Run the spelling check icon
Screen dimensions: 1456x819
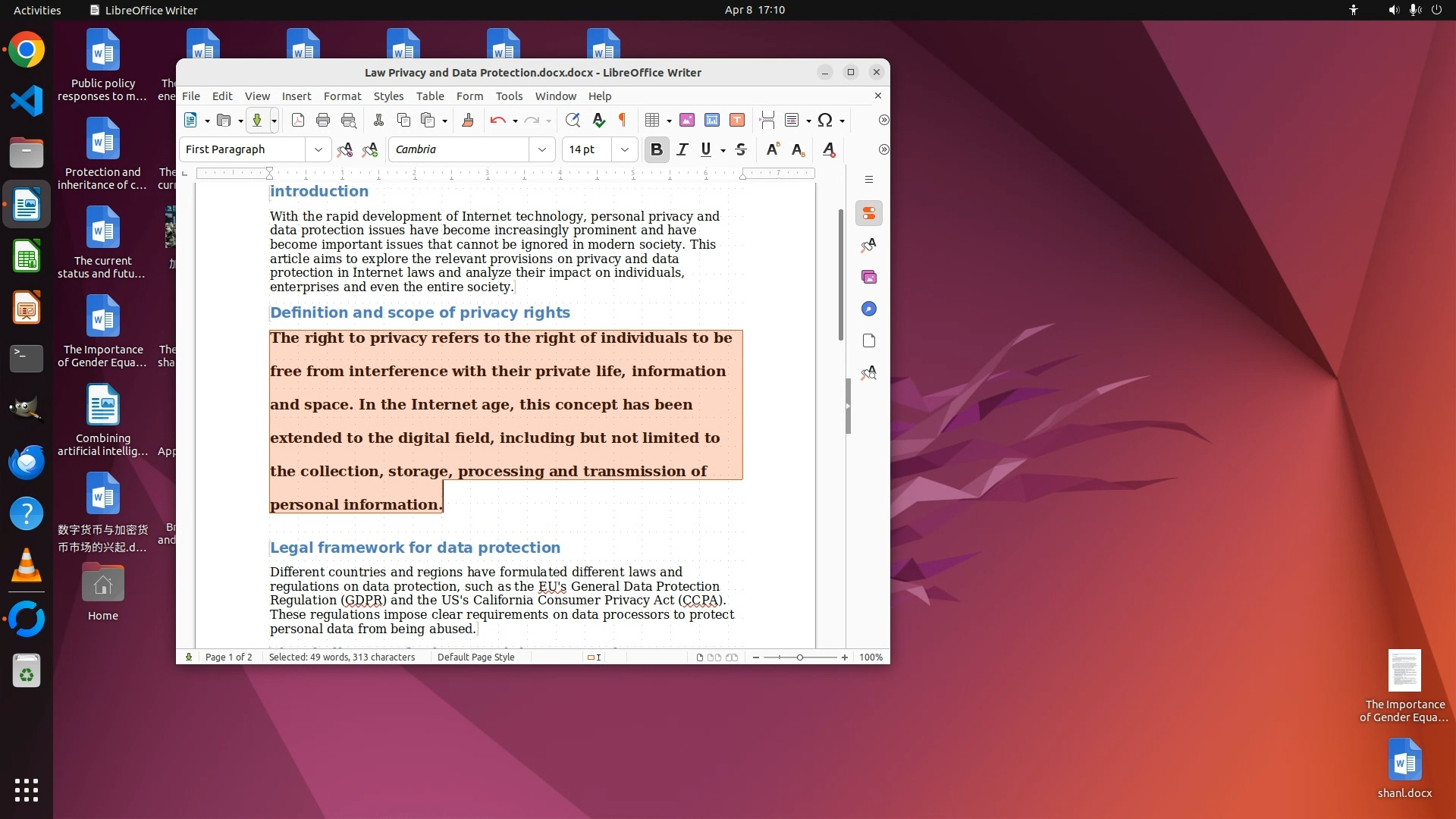(x=598, y=121)
